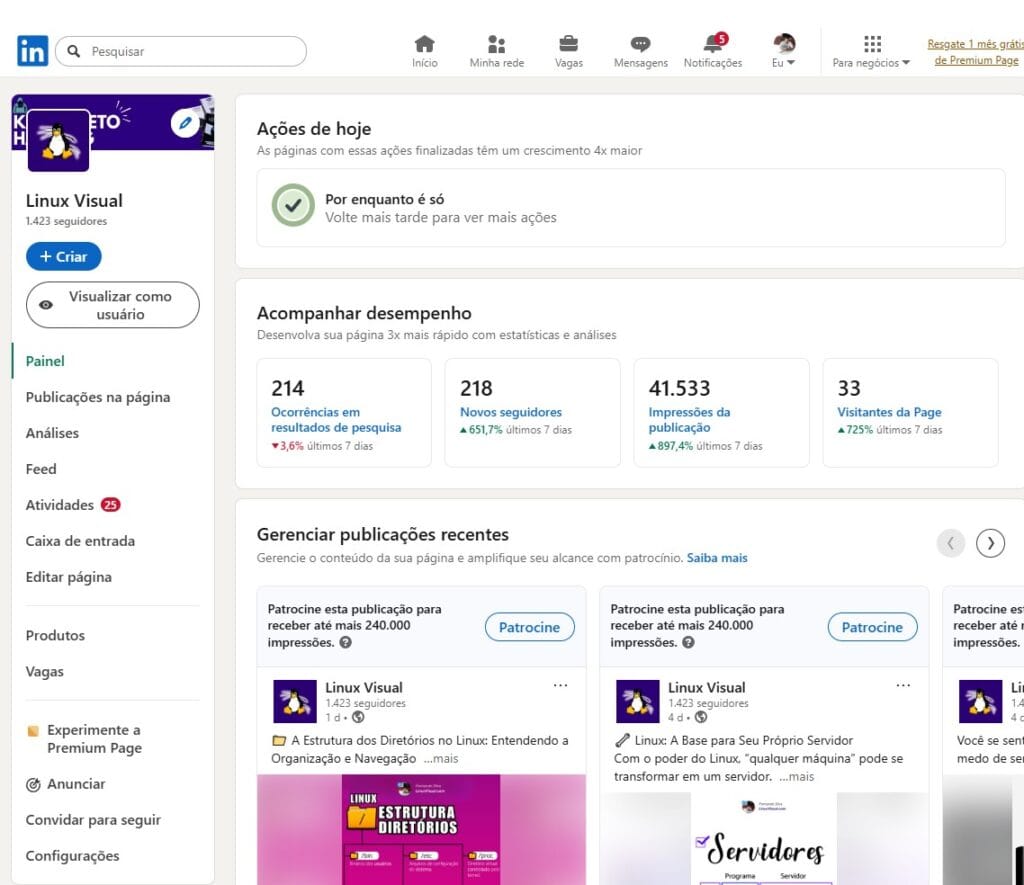This screenshot has width=1024, height=885.
Task: Click the Pesquisar search field
Action: click(190, 51)
